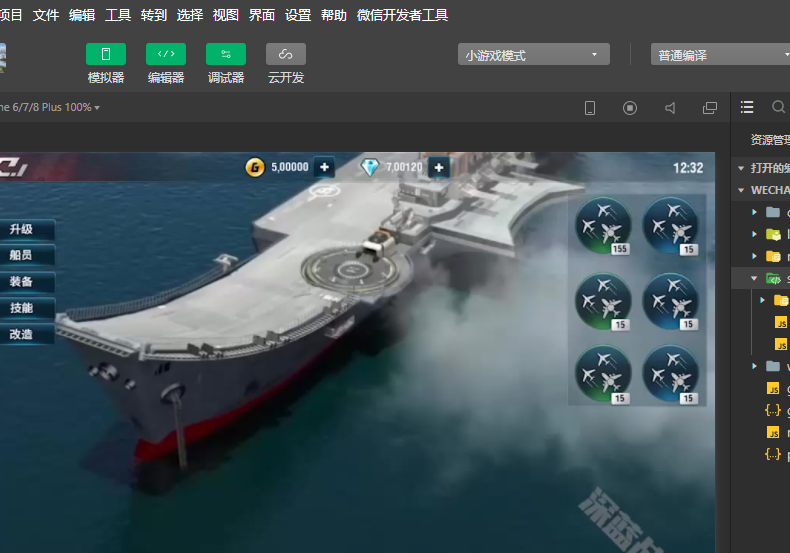Screen dimensions: 790x553
Task: Click the 资源管理 explorer panel title
Action: (x=770, y=140)
